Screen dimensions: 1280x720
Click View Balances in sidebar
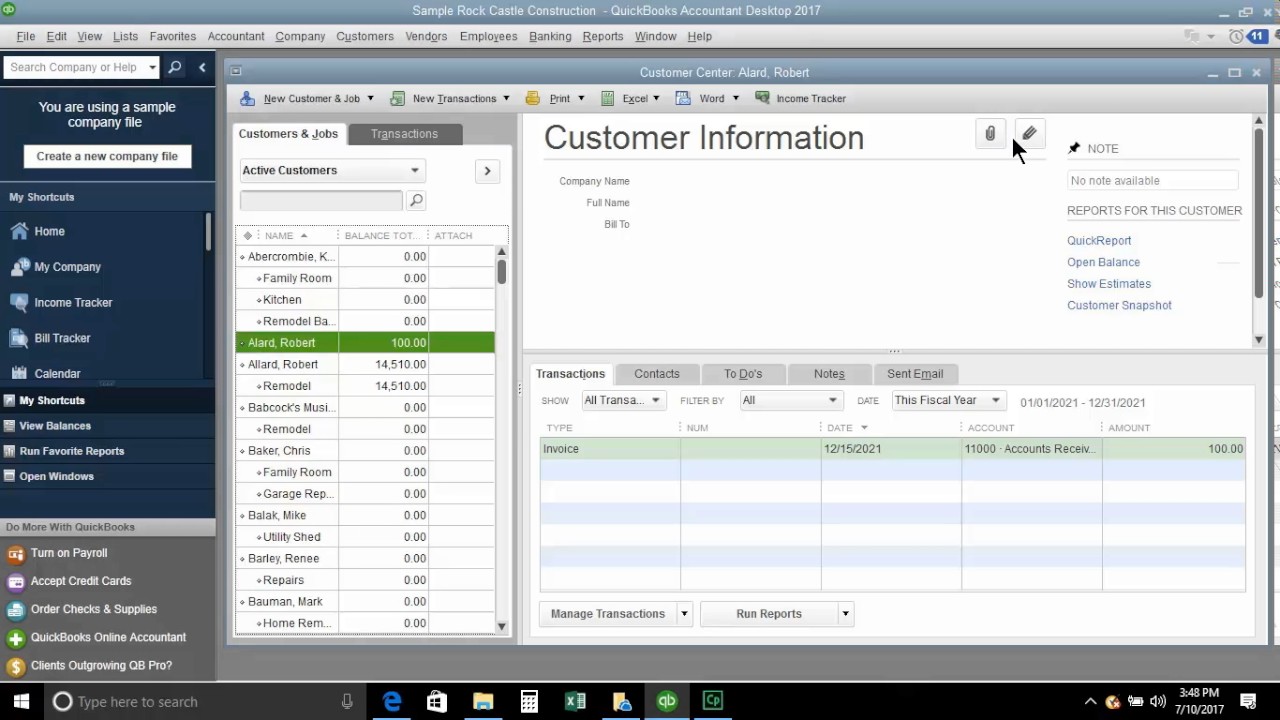point(55,426)
